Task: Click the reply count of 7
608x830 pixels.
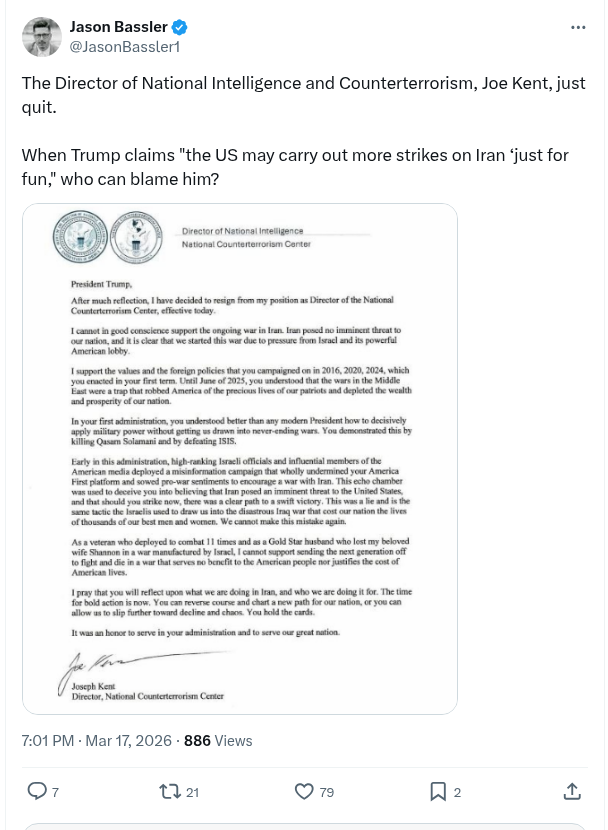Action: point(55,792)
